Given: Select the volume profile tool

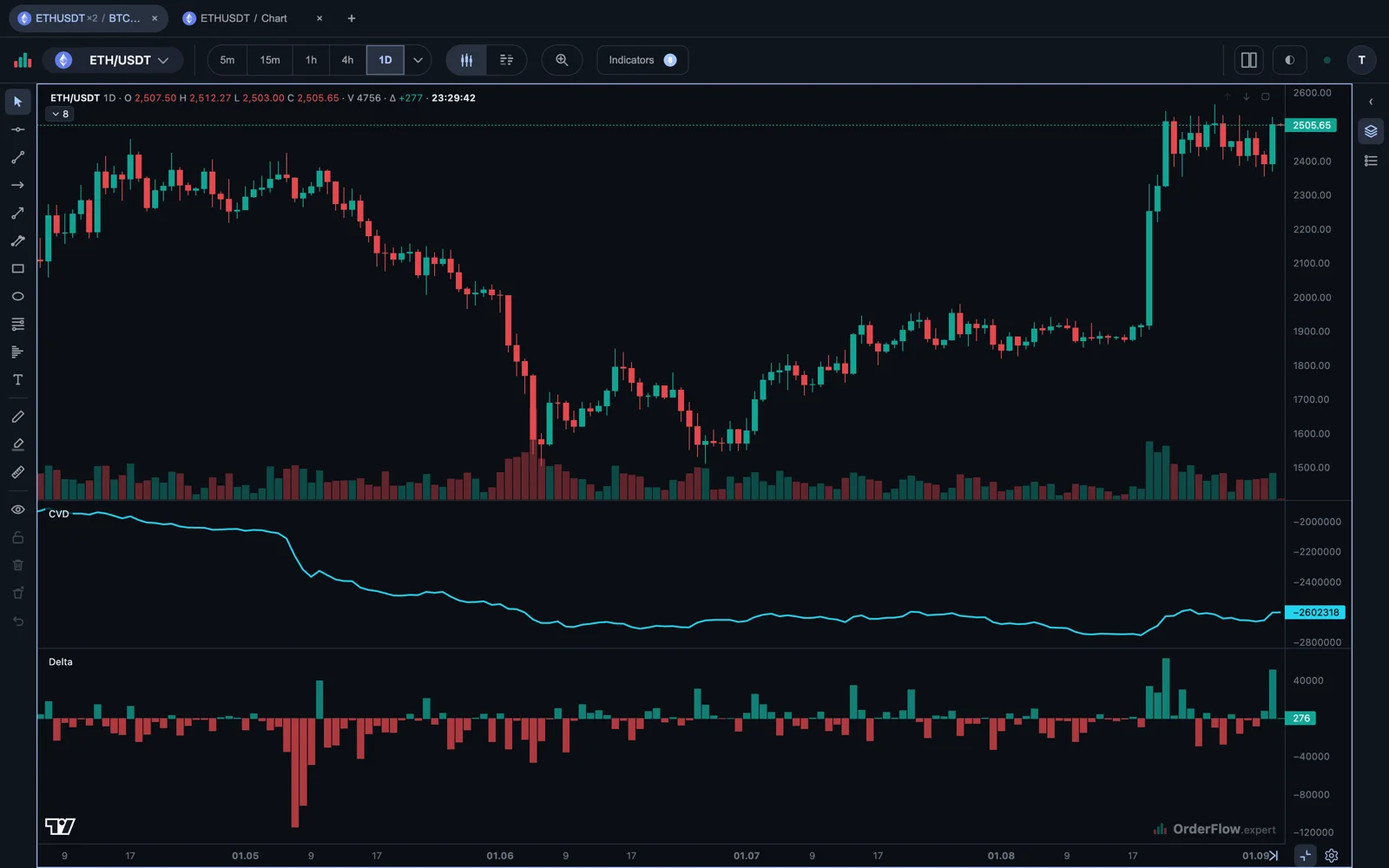Looking at the screenshot, I should point(17,352).
